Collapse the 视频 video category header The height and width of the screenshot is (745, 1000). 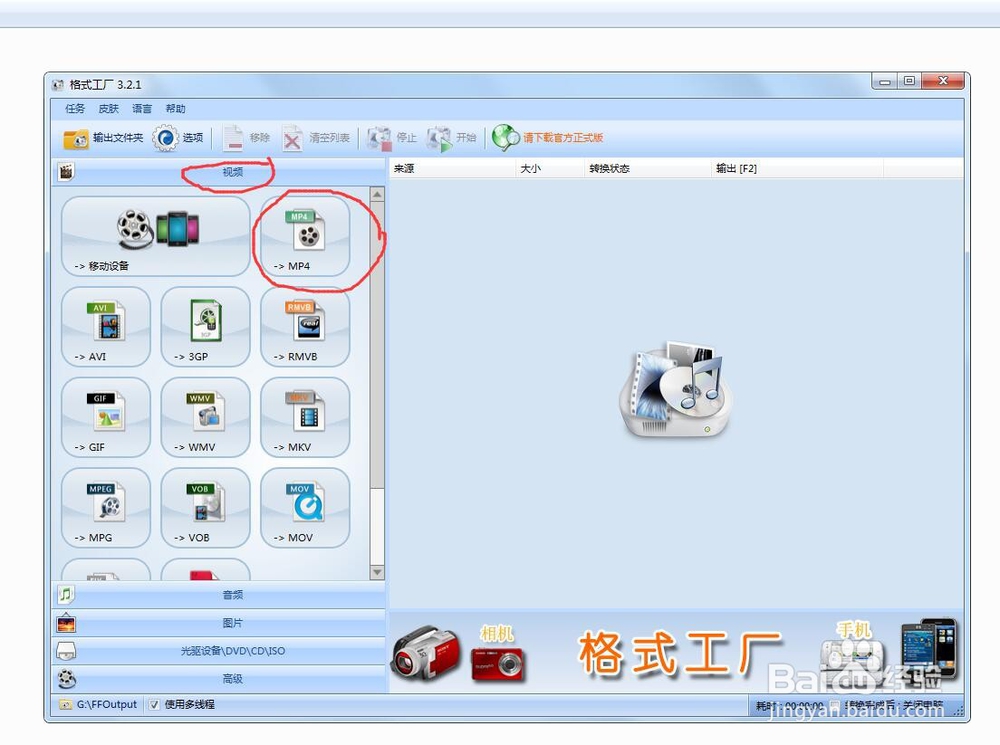(x=218, y=172)
